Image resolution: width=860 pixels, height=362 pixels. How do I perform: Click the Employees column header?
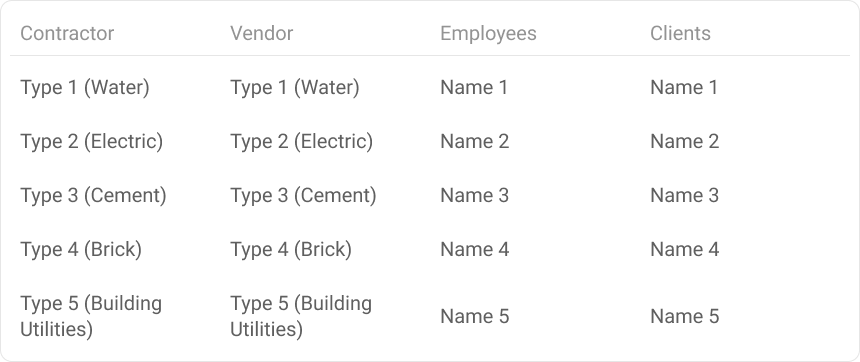(x=488, y=33)
